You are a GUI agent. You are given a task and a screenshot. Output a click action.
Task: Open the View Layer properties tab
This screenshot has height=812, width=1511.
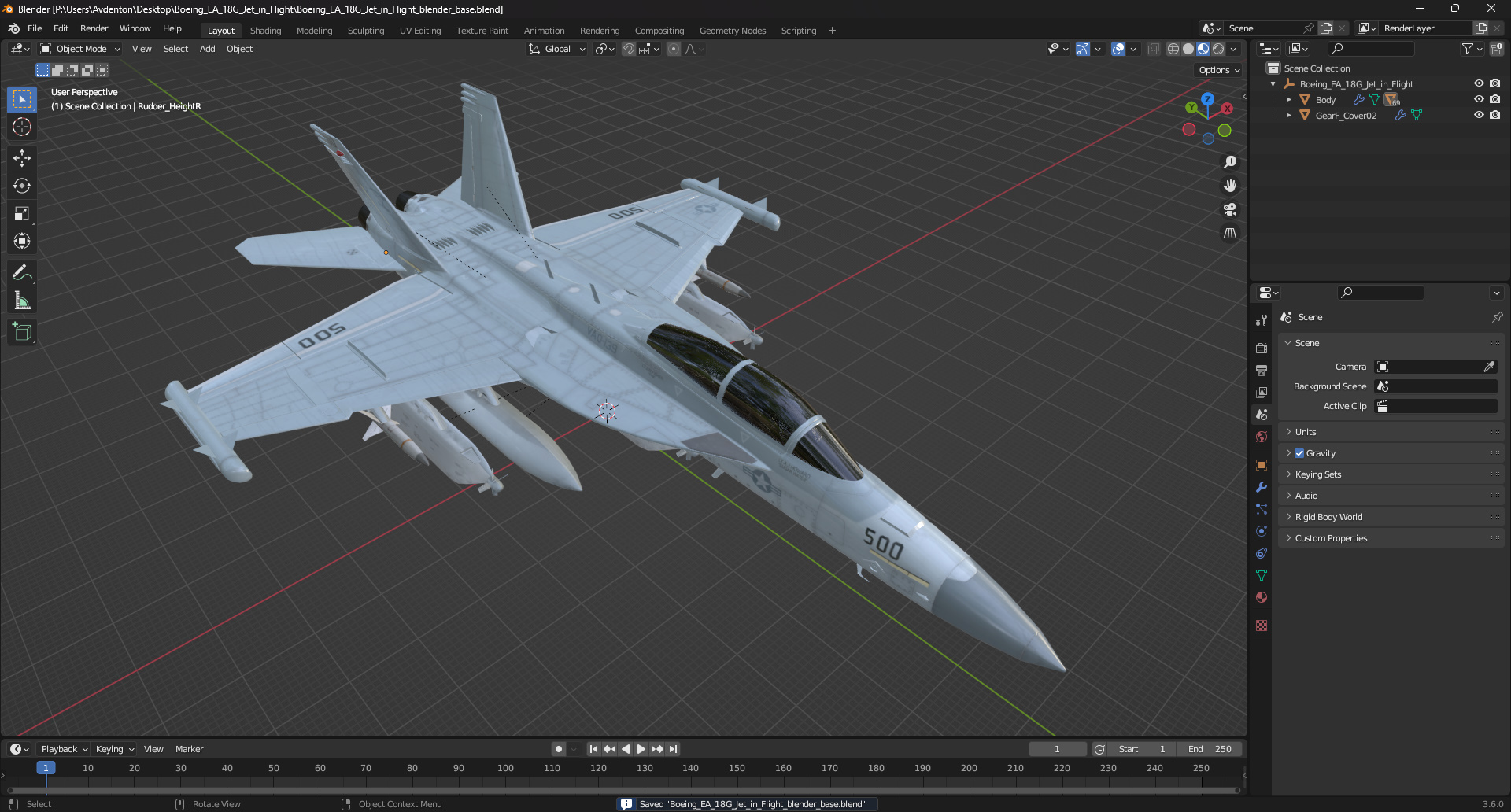pos(1262,392)
